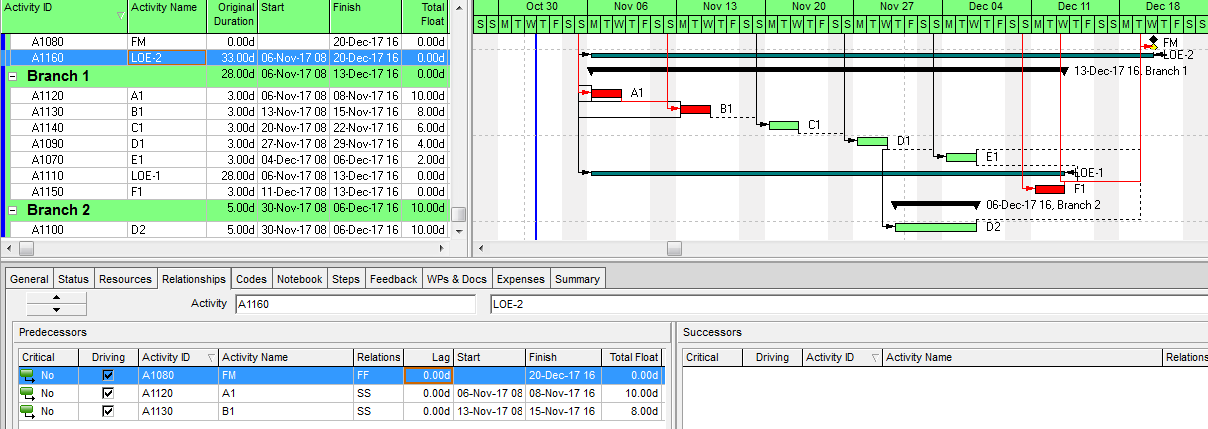Click the Gantt chart horizontal scrollbar thumb
The height and width of the screenshot is (429, 1208).
(674, 247)
